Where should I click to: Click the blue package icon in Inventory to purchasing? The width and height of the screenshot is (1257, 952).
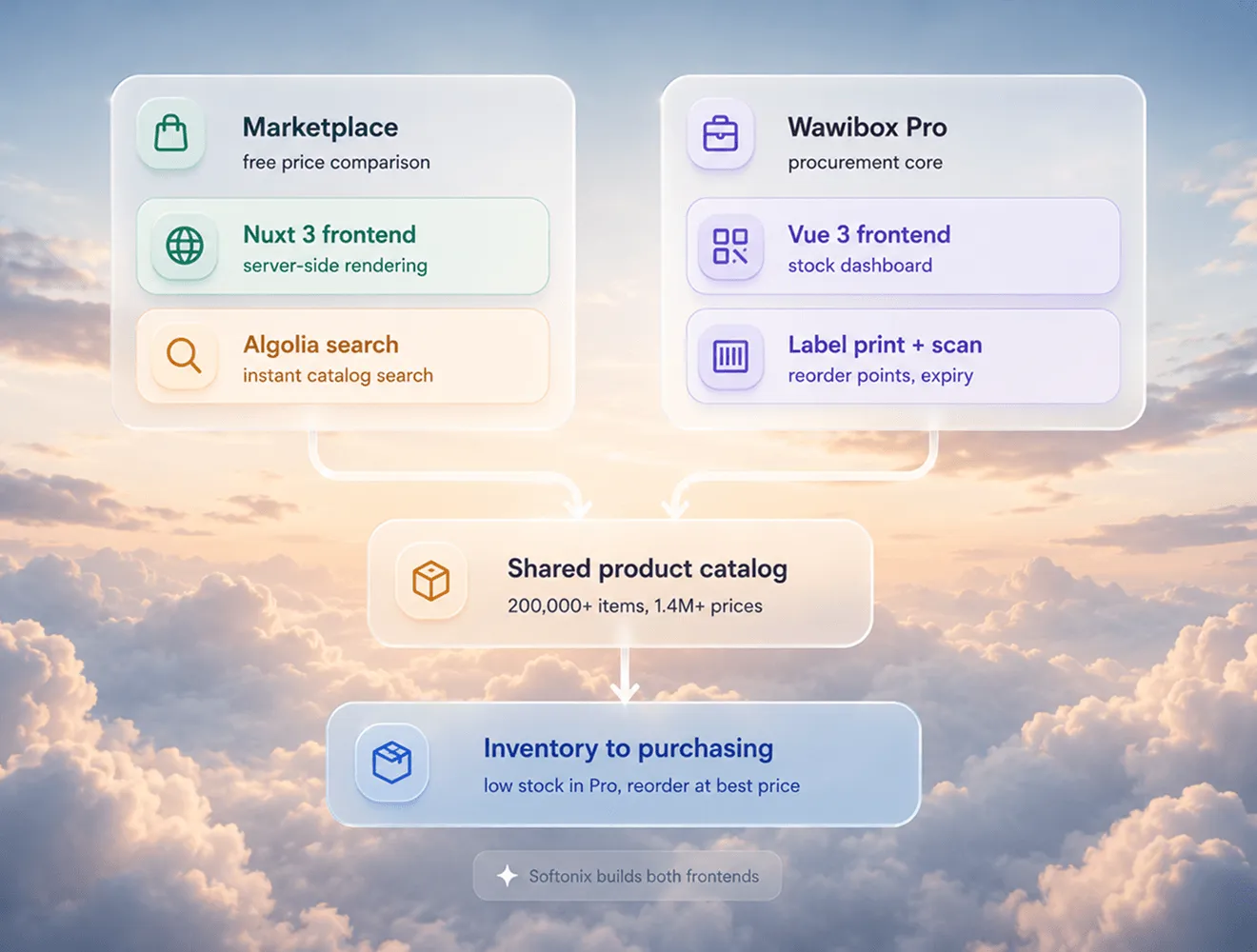click(391, 763)
